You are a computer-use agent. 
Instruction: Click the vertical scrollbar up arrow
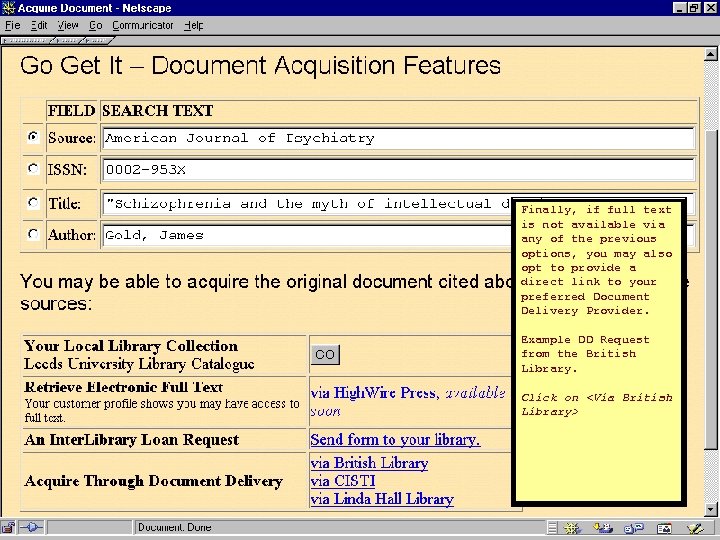pos(710,54)
